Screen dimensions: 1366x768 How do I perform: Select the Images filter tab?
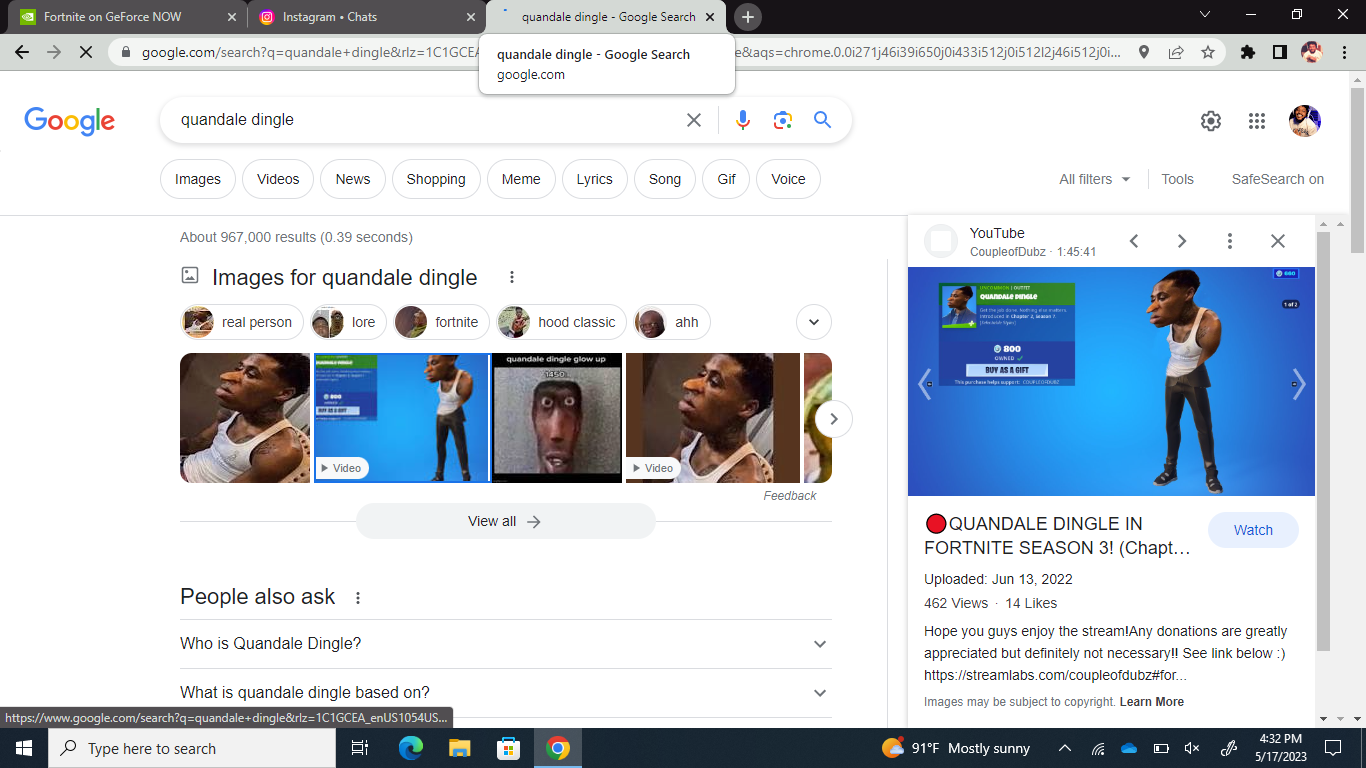coord(198,179)
